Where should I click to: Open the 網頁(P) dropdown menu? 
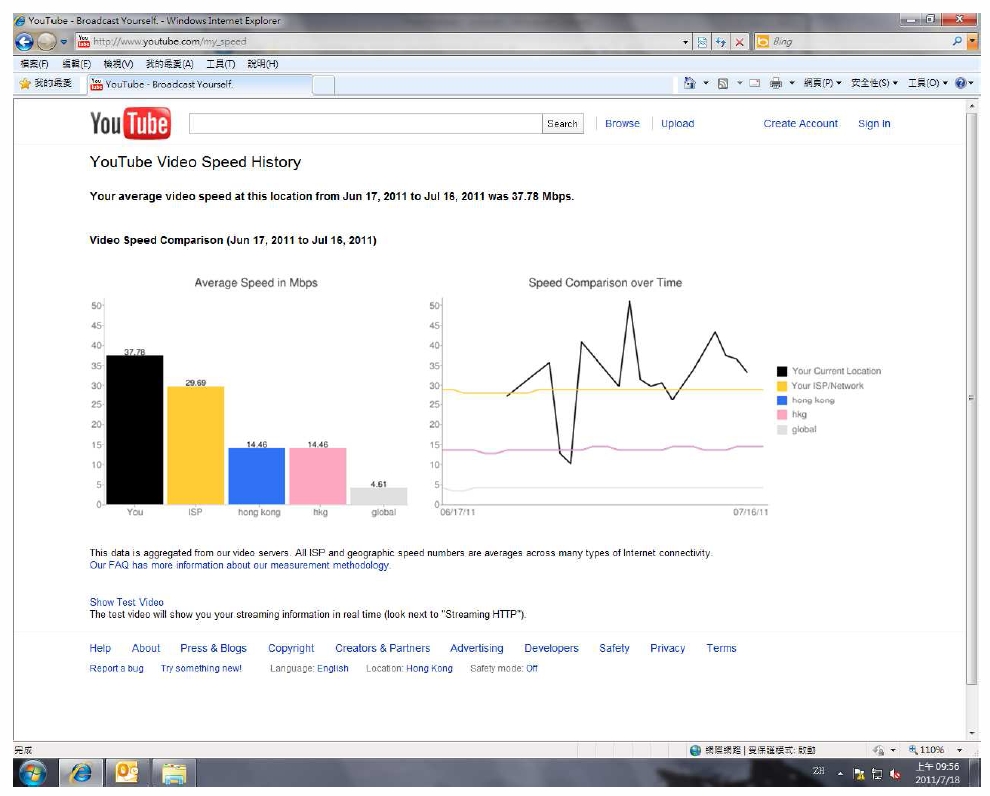[x=822, y=83]
